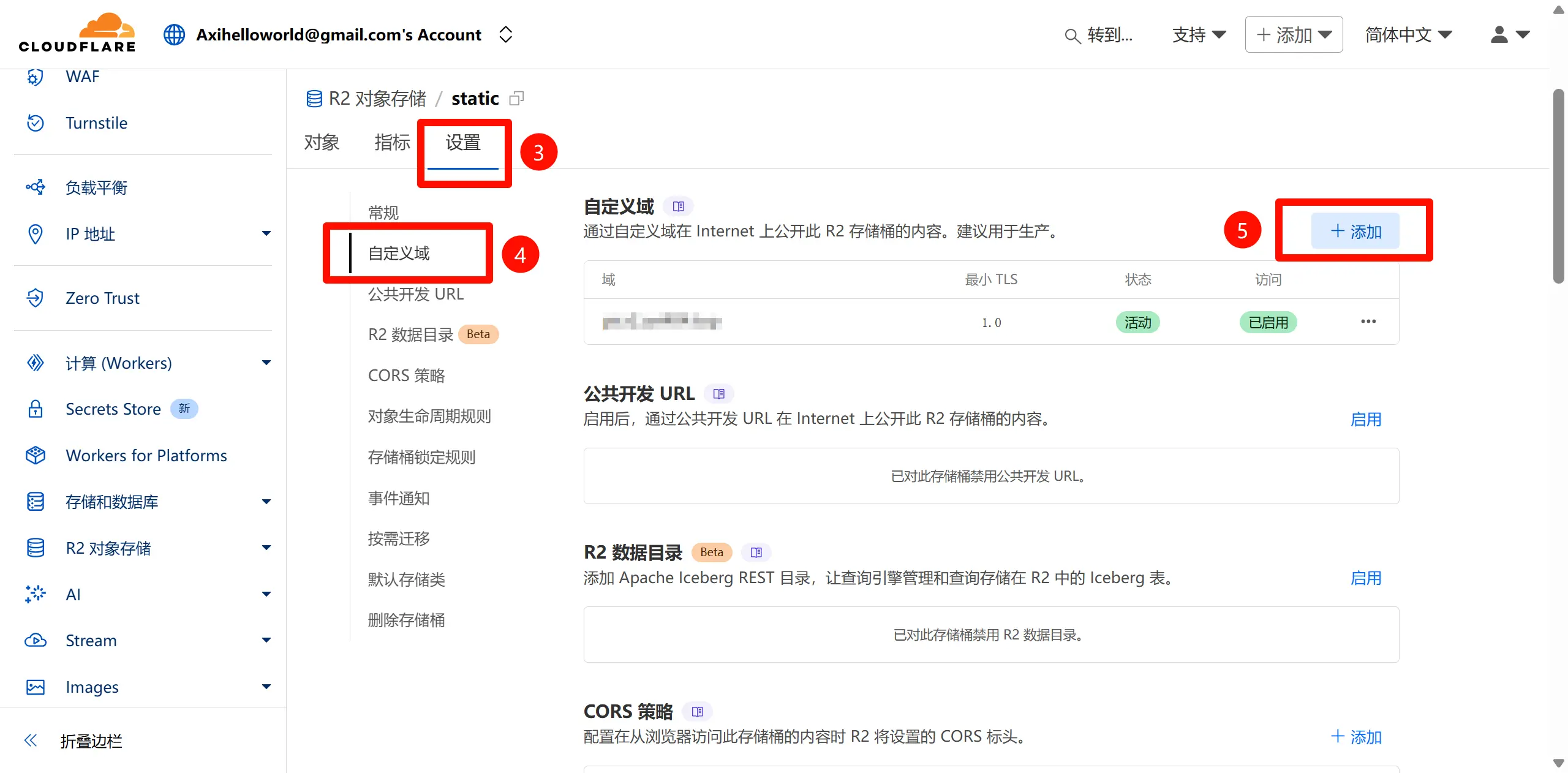This screenshot has height=773, width=1568.
Task: Open the top bar 添加 dropdown
Action: coord(1294,34)
